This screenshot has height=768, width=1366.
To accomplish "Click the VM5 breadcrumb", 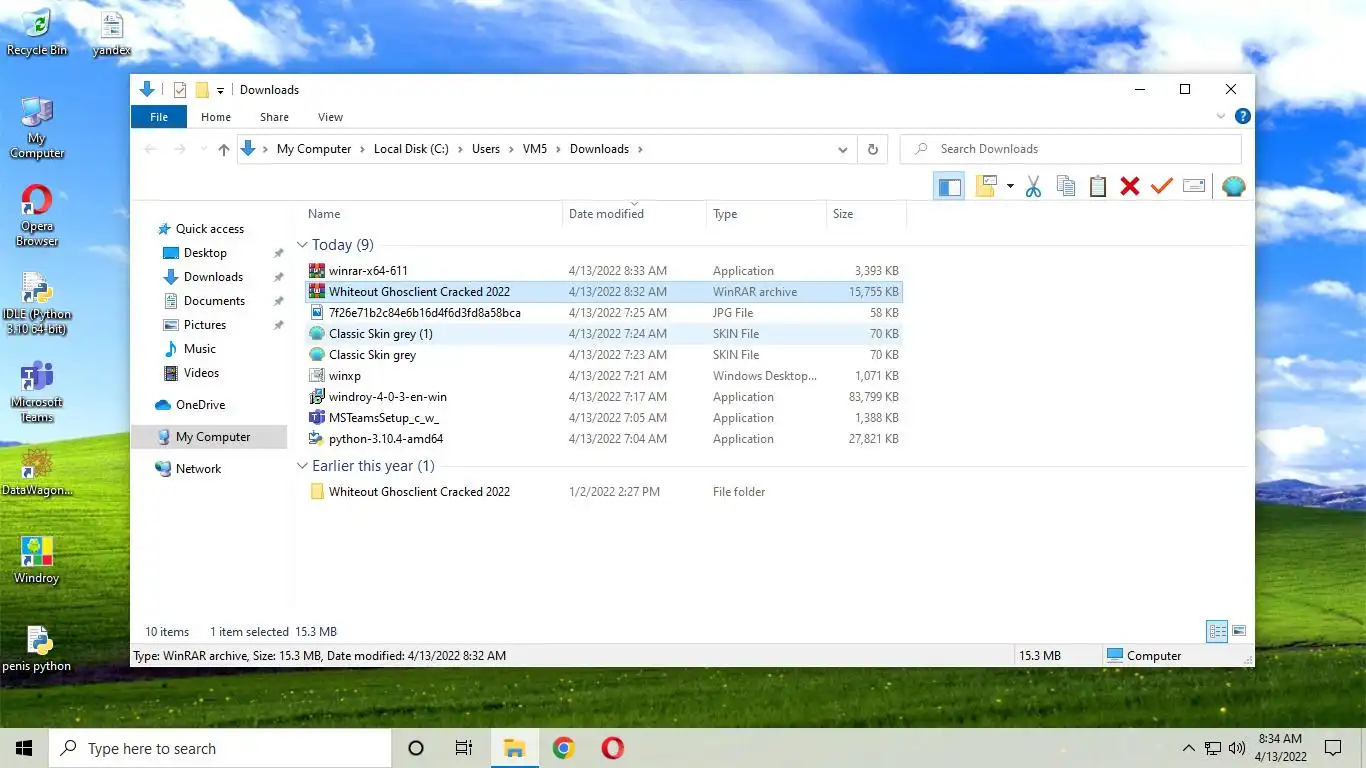I will pyautogui.click(x=534, y=149).
